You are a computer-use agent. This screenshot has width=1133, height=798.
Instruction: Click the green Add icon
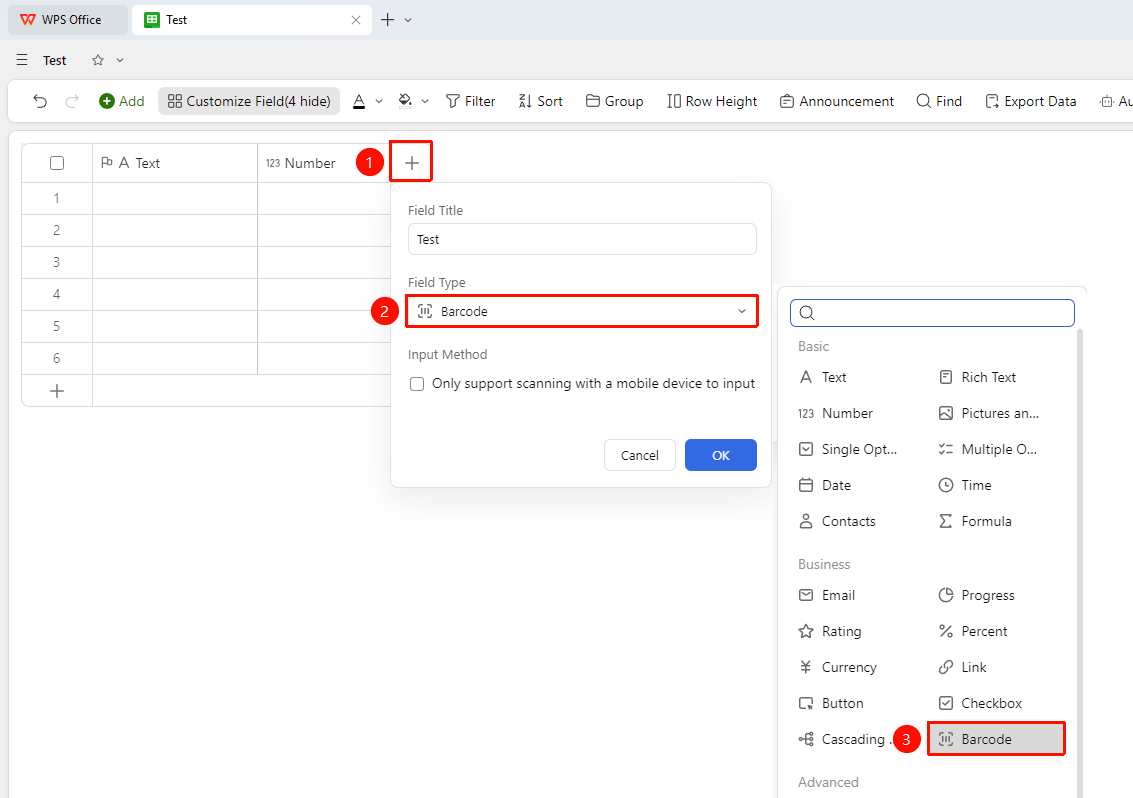tap(107, 101)
